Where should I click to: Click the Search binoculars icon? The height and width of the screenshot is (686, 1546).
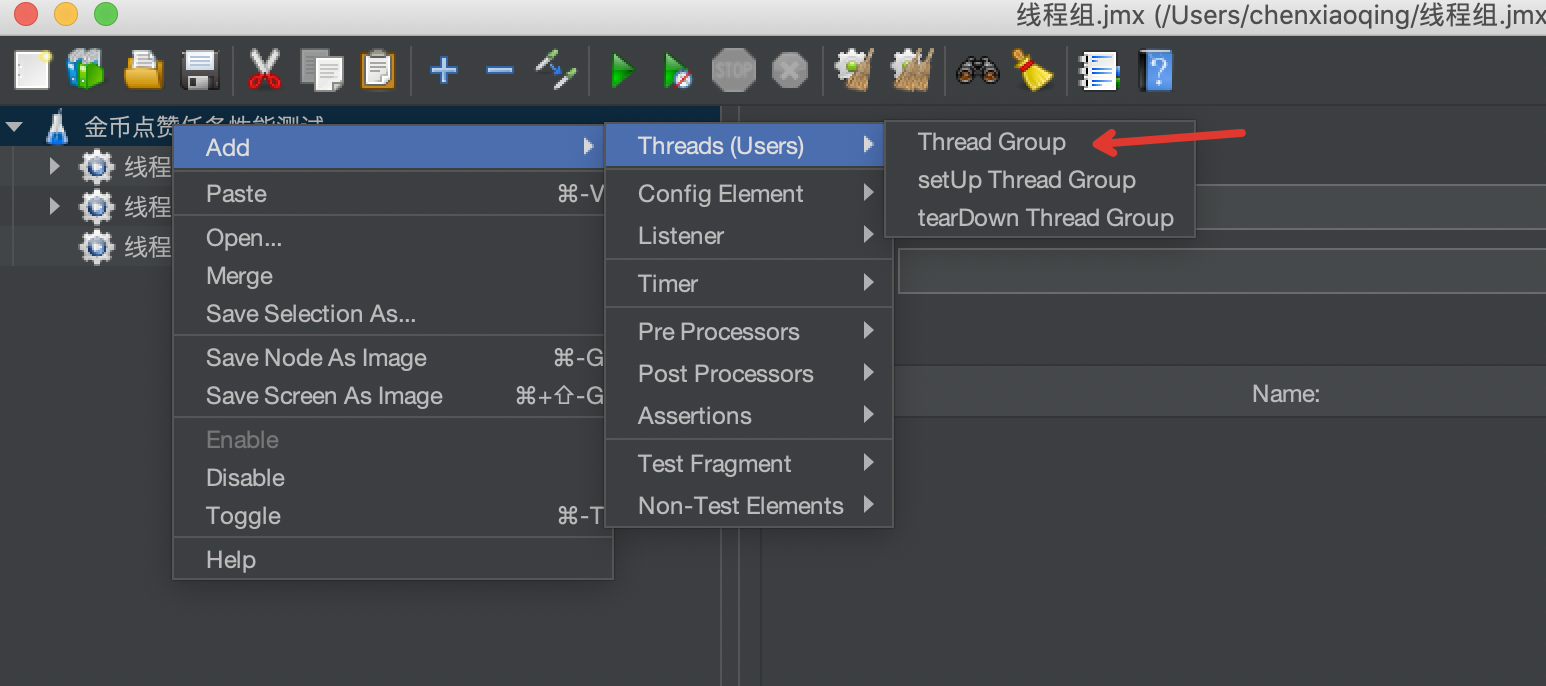click(977, 71)
